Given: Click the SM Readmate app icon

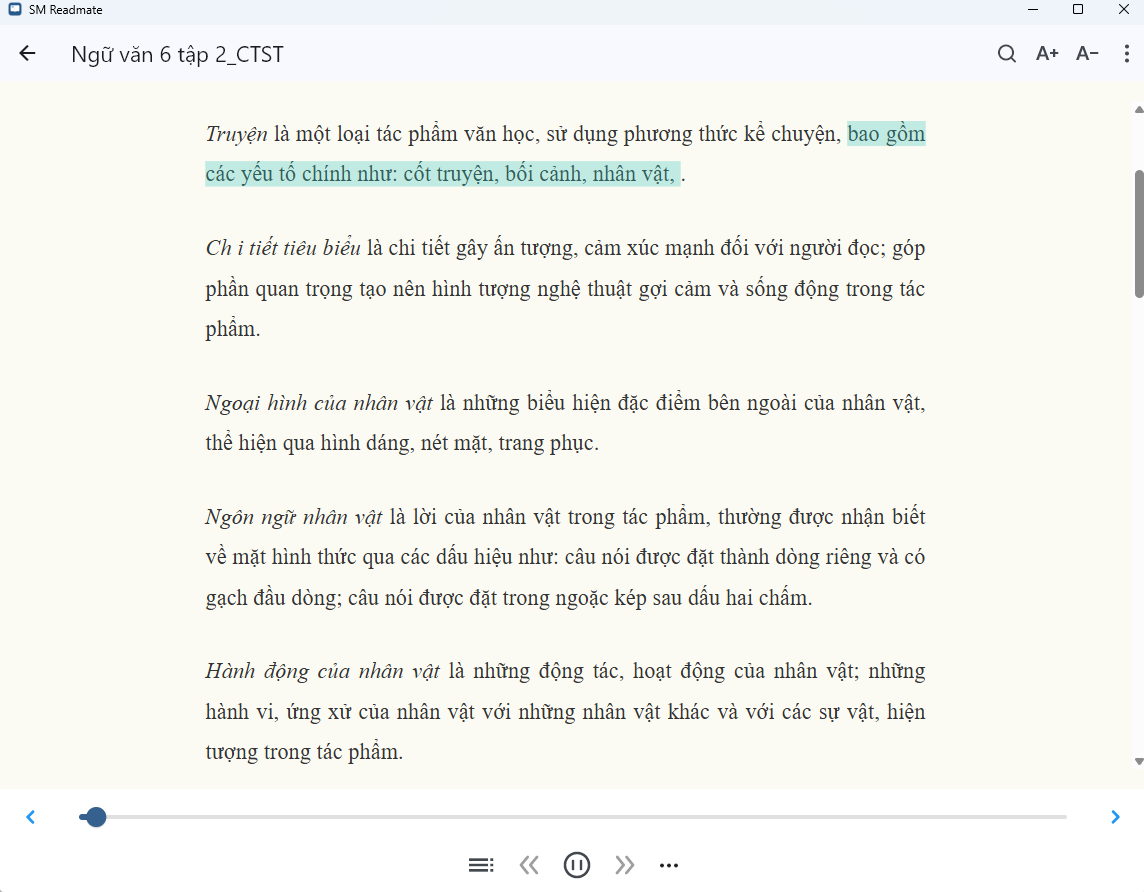Looking at the screenshot, I should [17, 10].
